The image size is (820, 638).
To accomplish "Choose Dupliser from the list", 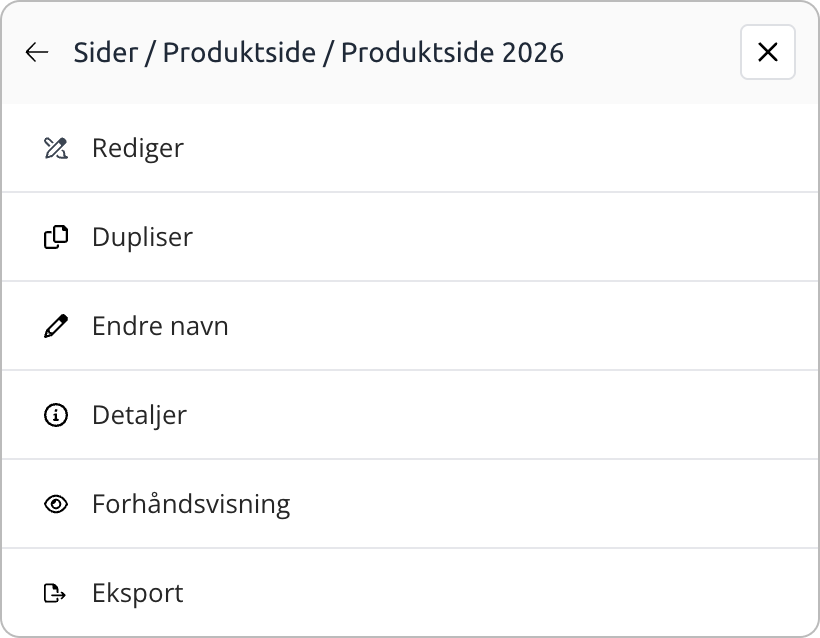I will pos(142,237).
